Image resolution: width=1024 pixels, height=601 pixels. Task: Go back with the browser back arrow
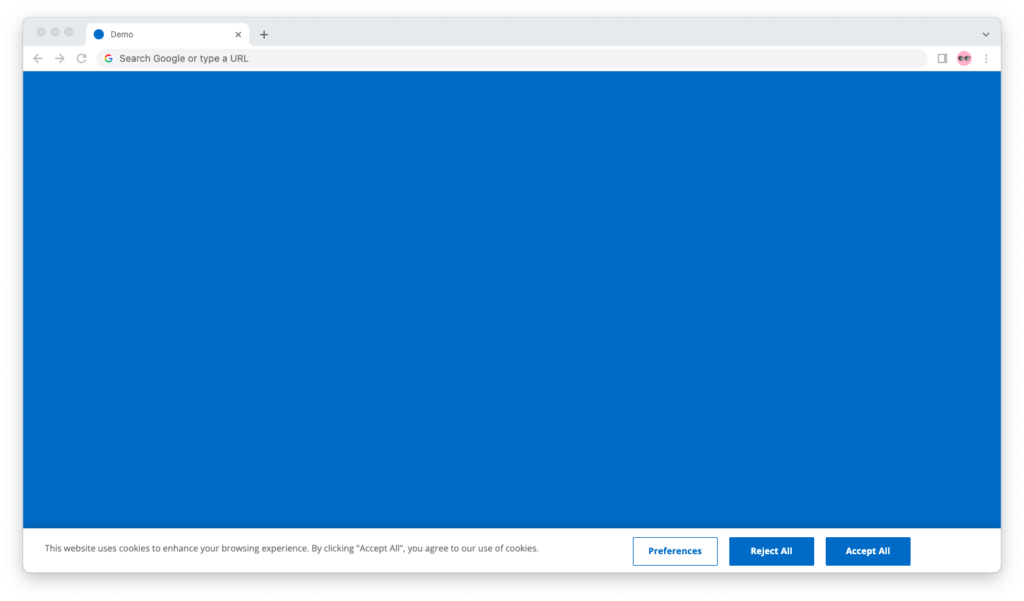[38, 58]
